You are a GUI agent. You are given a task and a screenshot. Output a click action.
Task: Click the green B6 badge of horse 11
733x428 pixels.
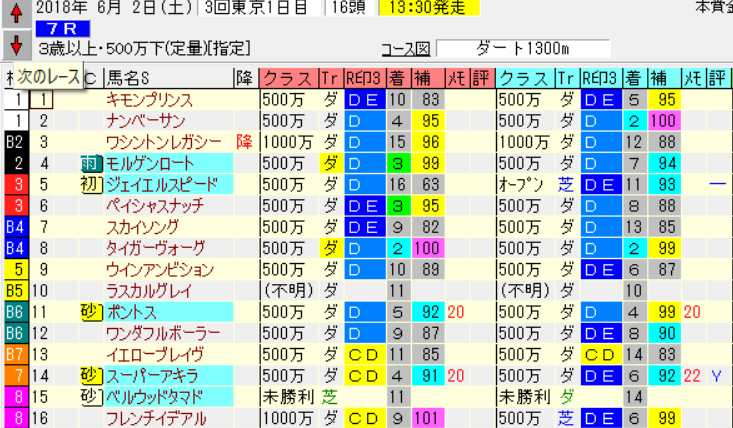tap(14, 312)
